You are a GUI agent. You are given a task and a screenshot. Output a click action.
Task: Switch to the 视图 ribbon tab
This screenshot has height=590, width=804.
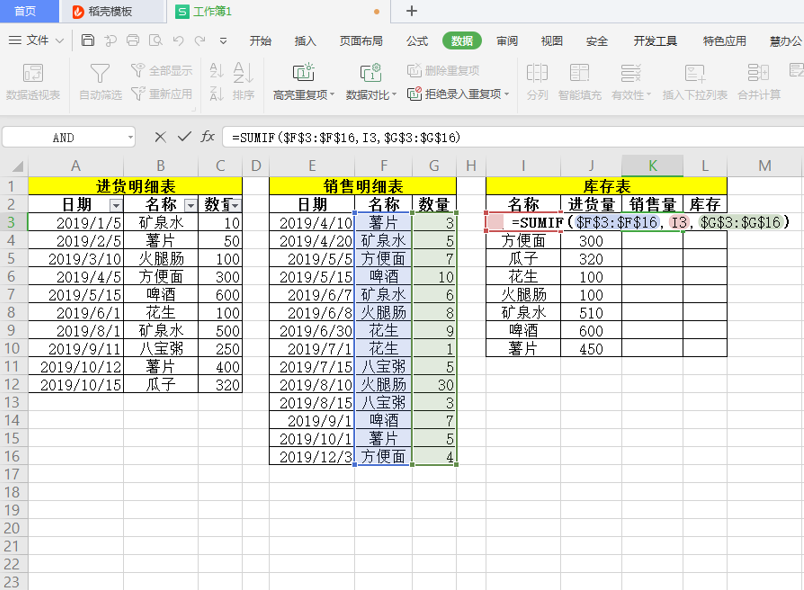[x=552, y=41]
